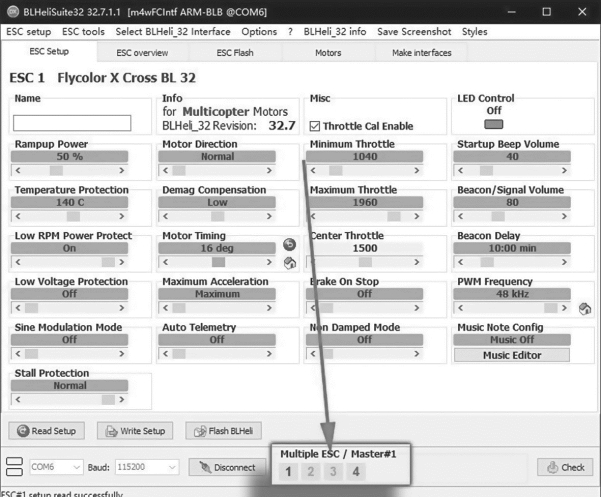Increase Low Voltage Protection with right arrow
The height and width of the screenshot is (497, 601).
[x=122, y=308]
